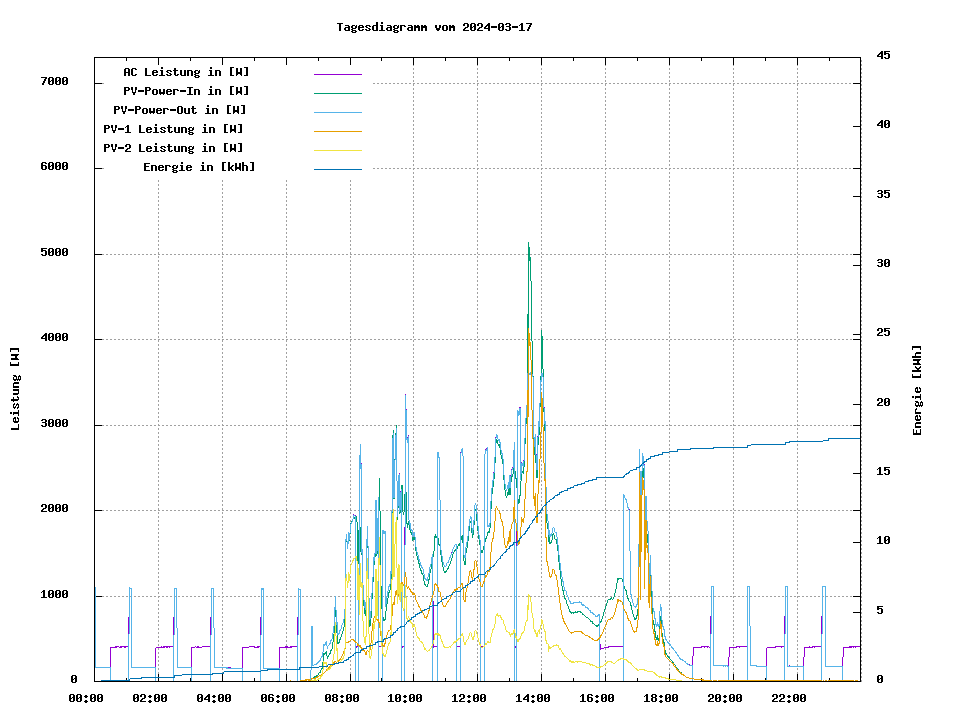Select the 'AC Leistung in [W]' legend label
Screen dimensions: 960x720
click(x=186, y=72)
